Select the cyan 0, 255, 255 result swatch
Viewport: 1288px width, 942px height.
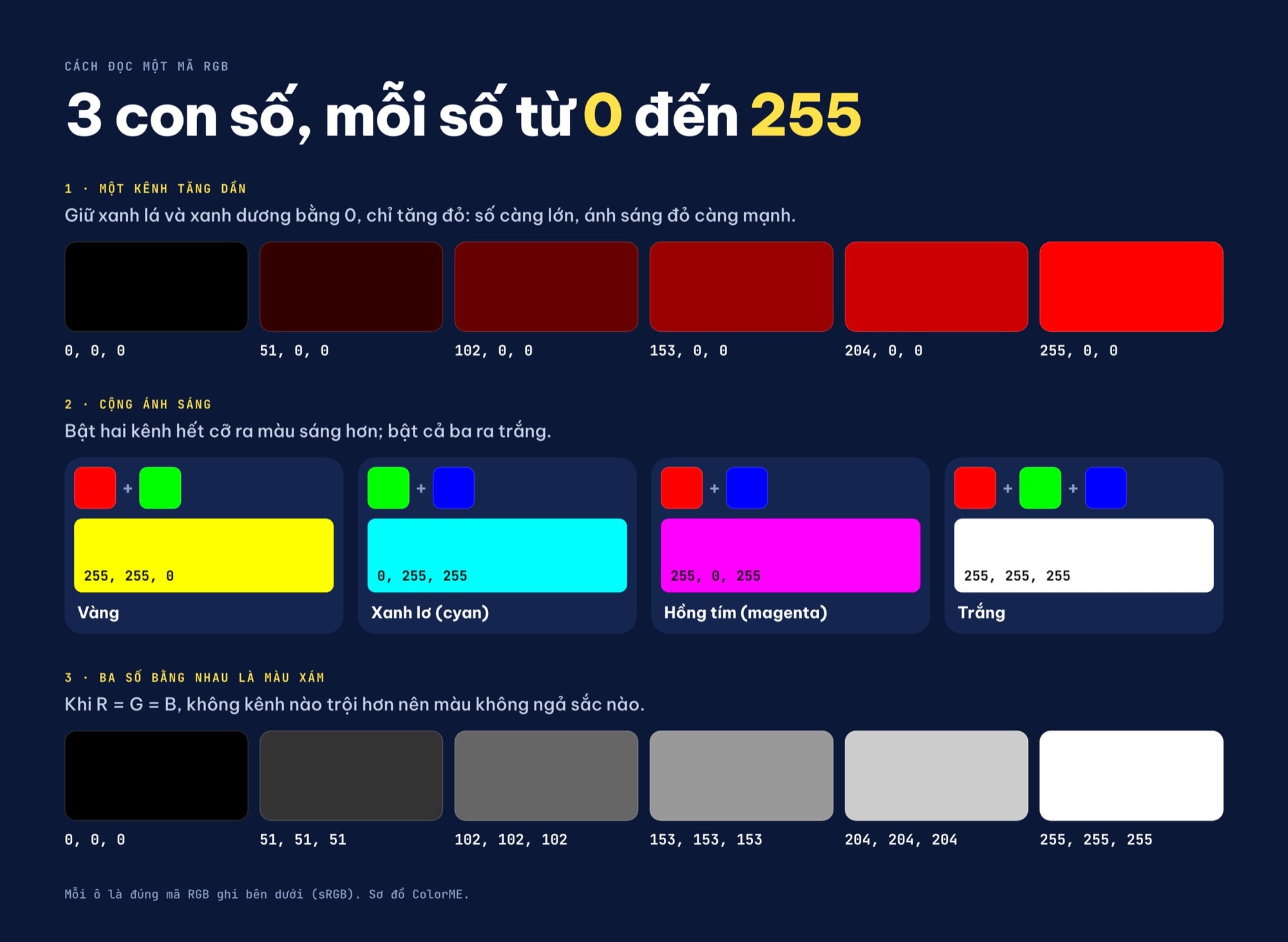click(x=497, y=555)
